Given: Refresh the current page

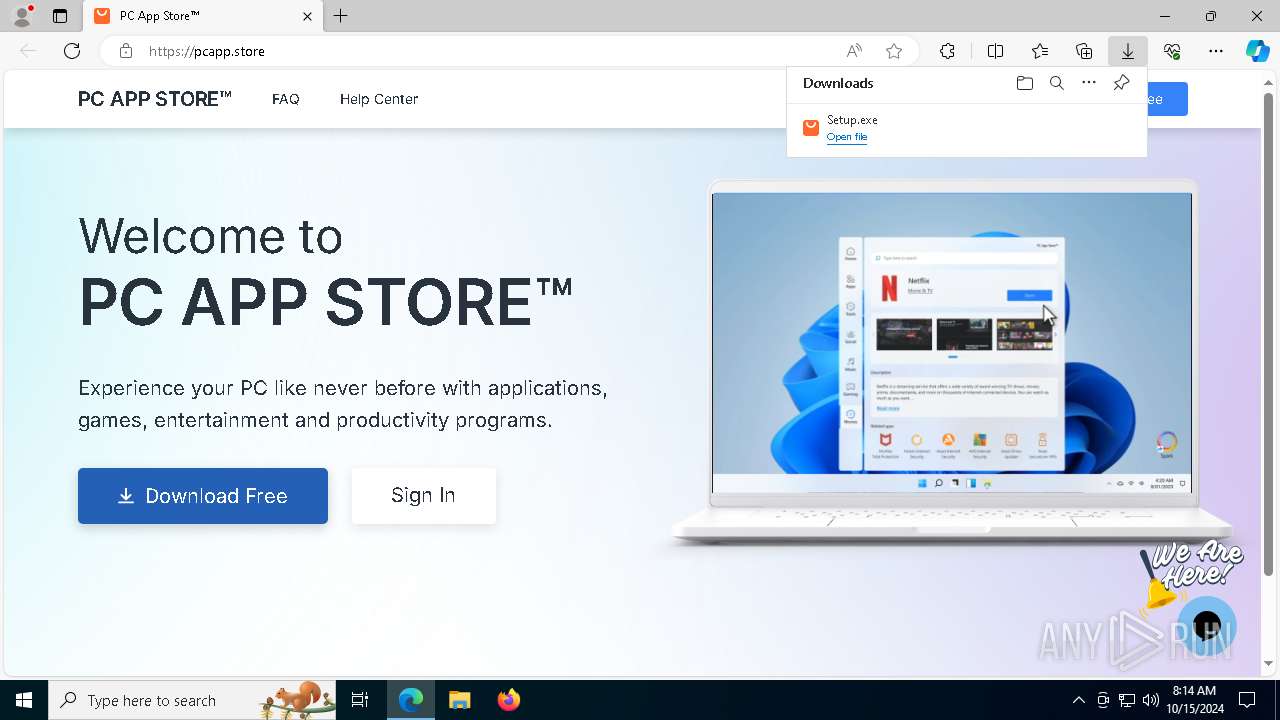Looking at the screenshot, I should [x=72, y=51].
